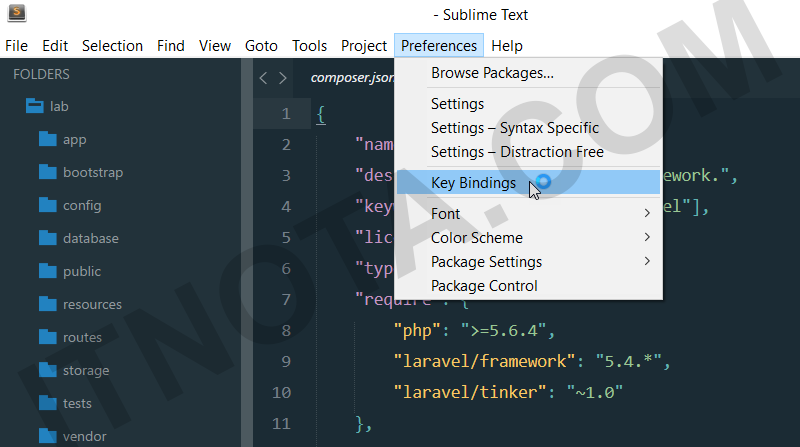This screenshot has height=447, width=800.
Task: Open the Tools menu
Action: (309, 46)
